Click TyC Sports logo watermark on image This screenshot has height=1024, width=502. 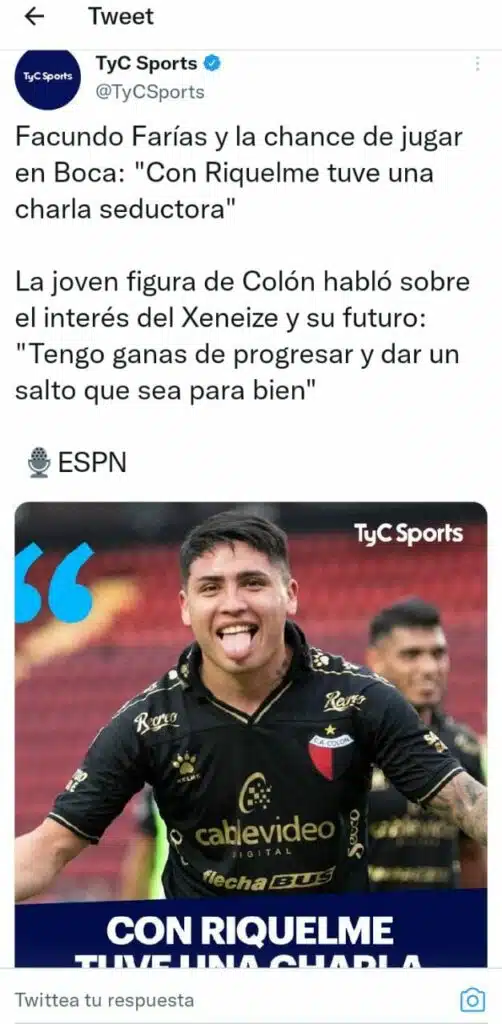(x=409, y=534)
